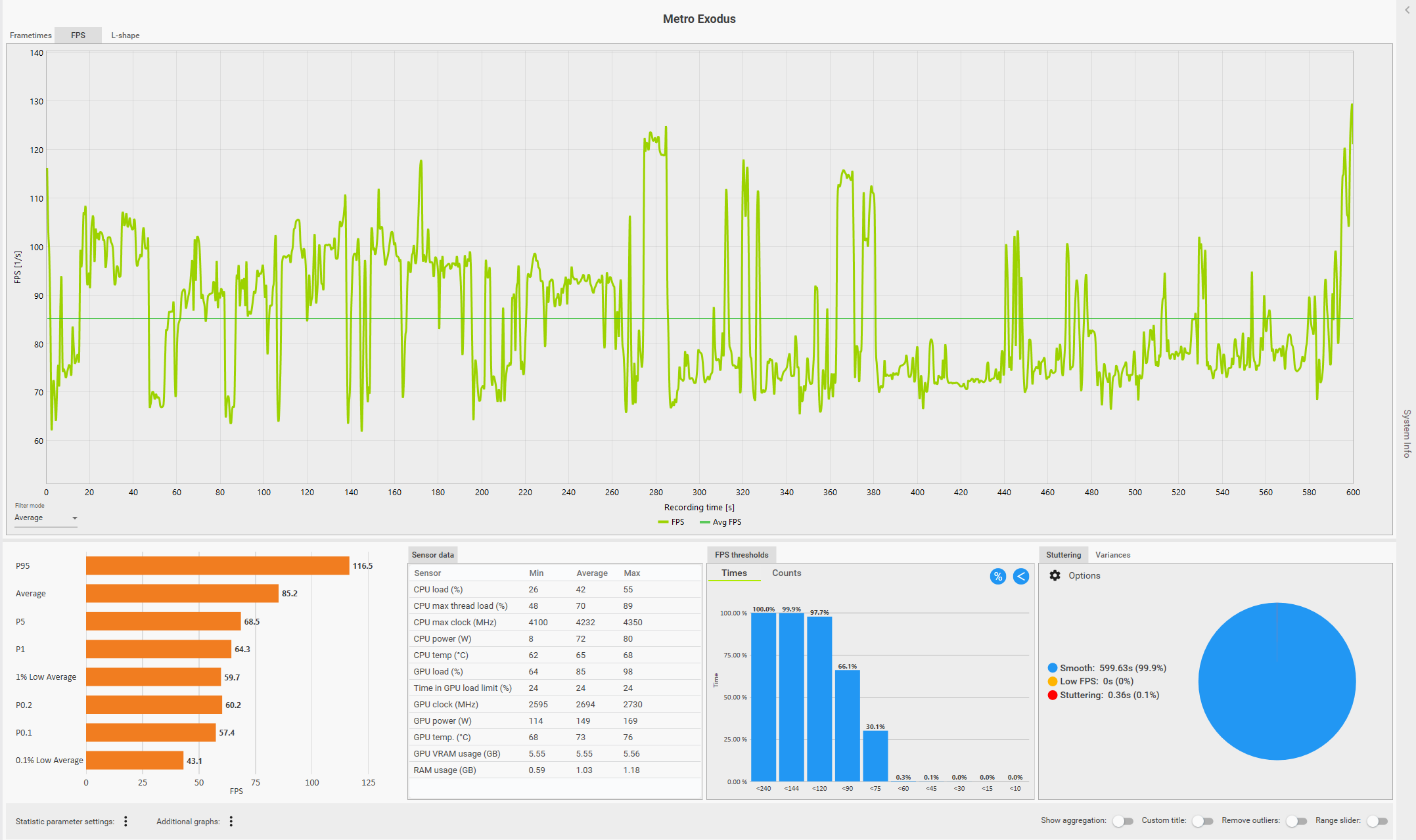This screenshot has width=1416, height=840.
Task: Switch thresholds view to Counts
Action: click(786, 573)
